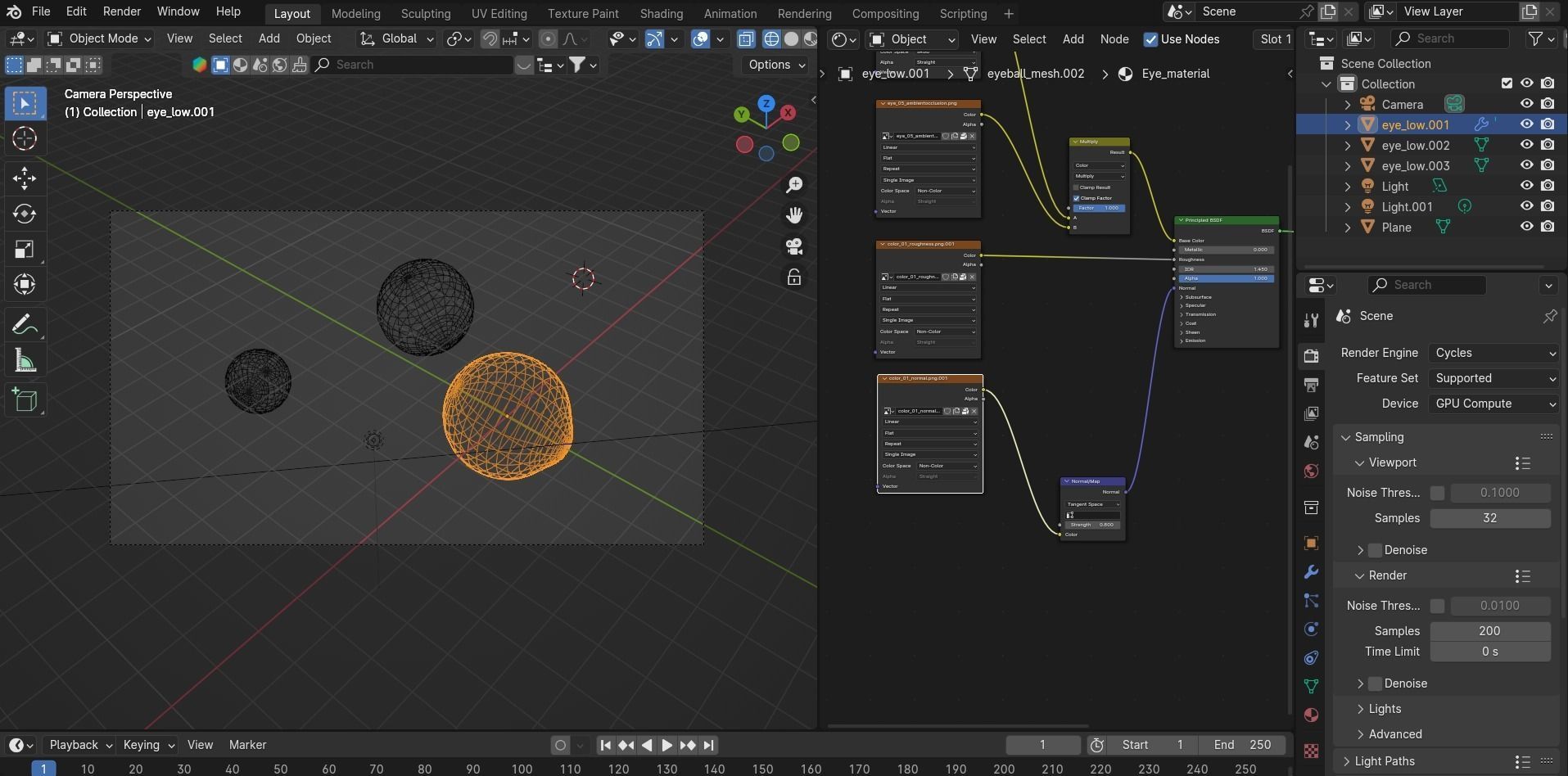The width and height of the screenshot is (1568, 776).
Task: Hide eye_low.002 via eye icon
Action: point(1526,145)
